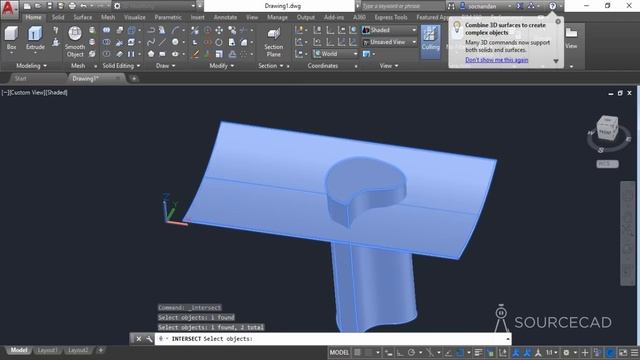Click the [Shaded] visual style viewport label
This screenshot has height=360, width=640.
click(56, 93)
